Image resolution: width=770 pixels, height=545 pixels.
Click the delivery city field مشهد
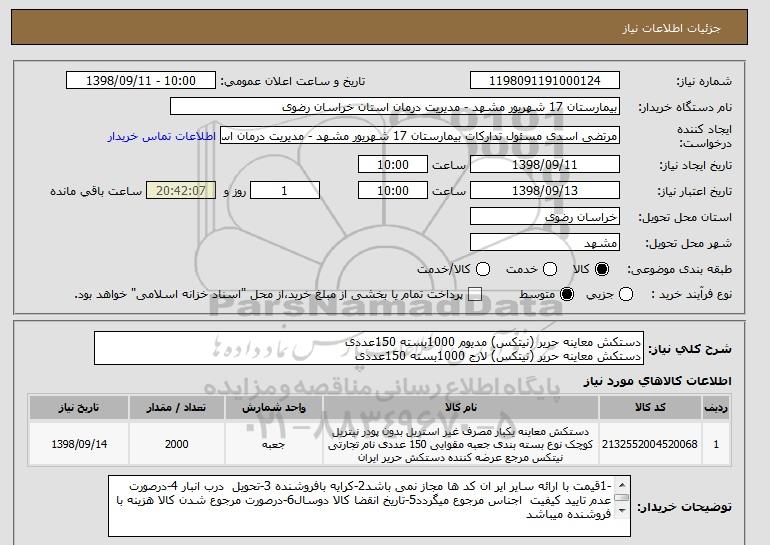545,243
